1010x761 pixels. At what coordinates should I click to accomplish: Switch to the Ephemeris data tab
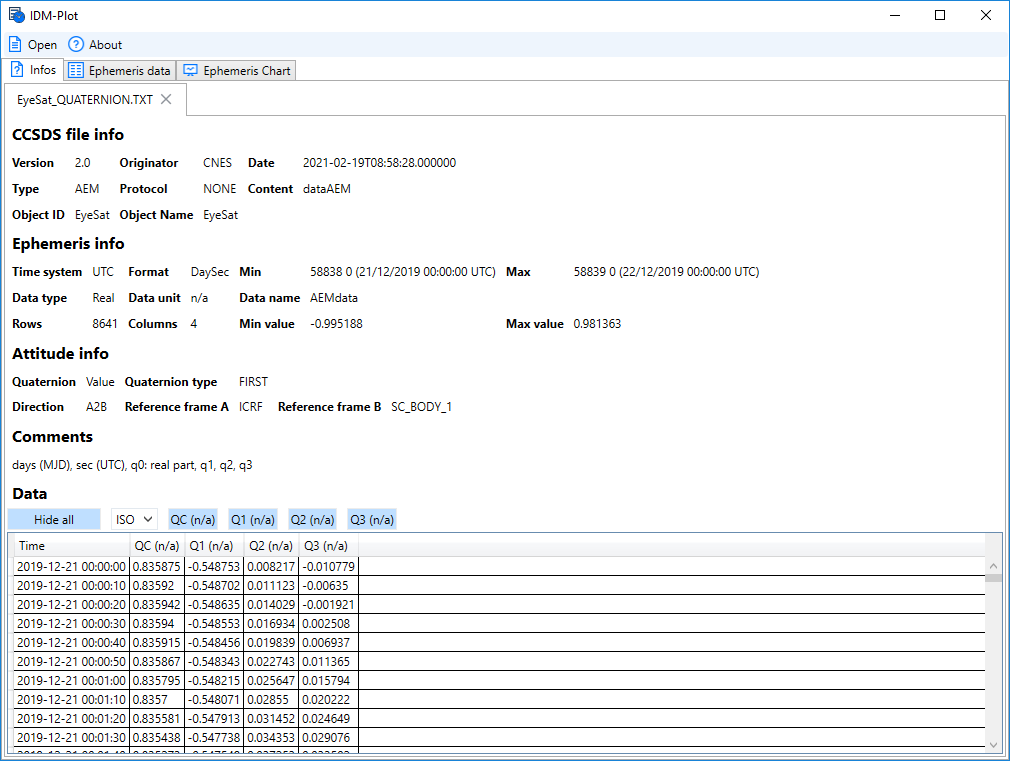point(128,70)
